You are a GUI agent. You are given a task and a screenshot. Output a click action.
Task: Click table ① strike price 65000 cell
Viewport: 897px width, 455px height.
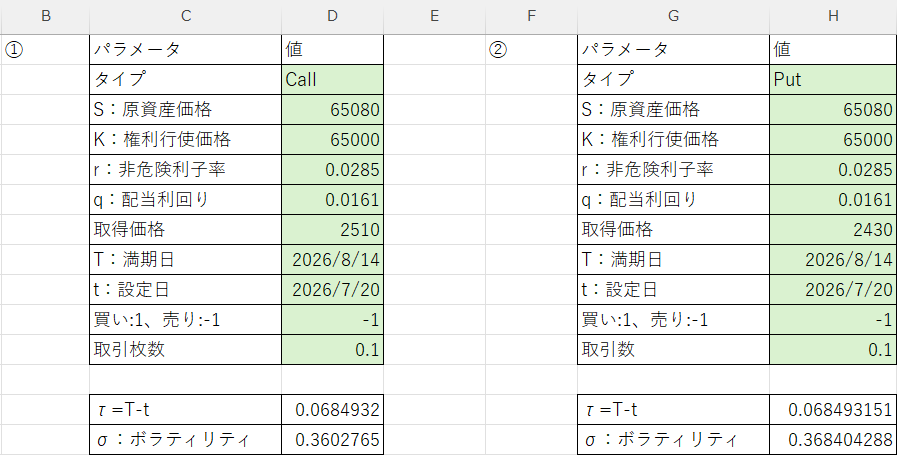332,140
